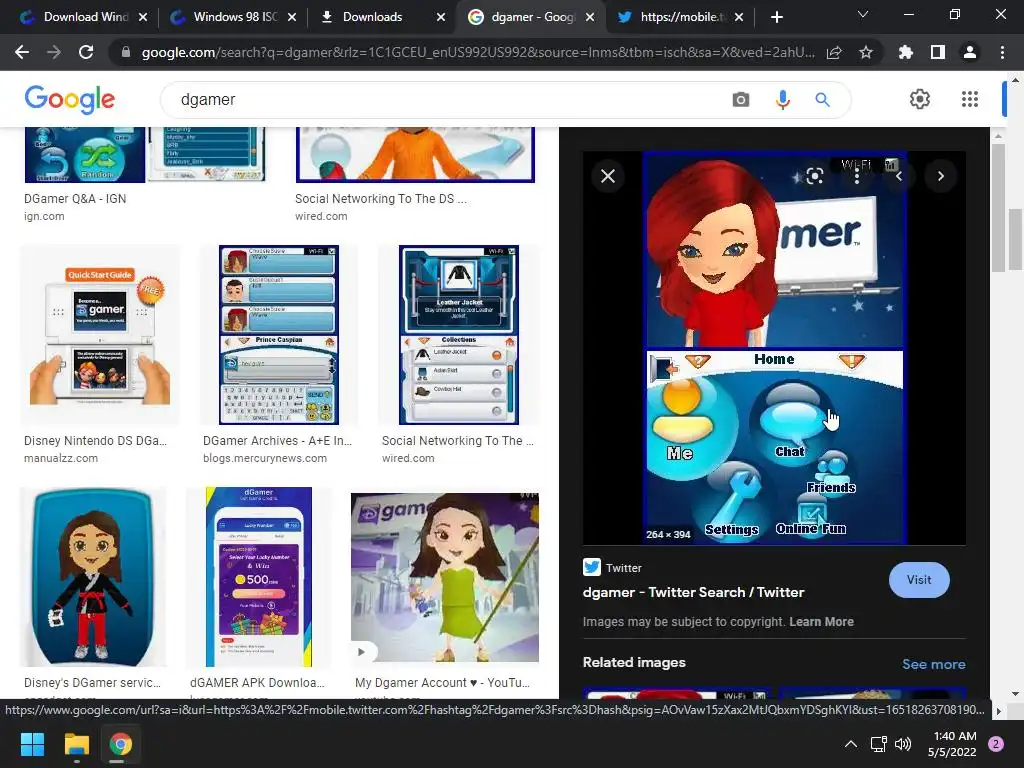This screenshot has width=1024, height=768.
Task: Reload the current page
Action: pos(86,52)
